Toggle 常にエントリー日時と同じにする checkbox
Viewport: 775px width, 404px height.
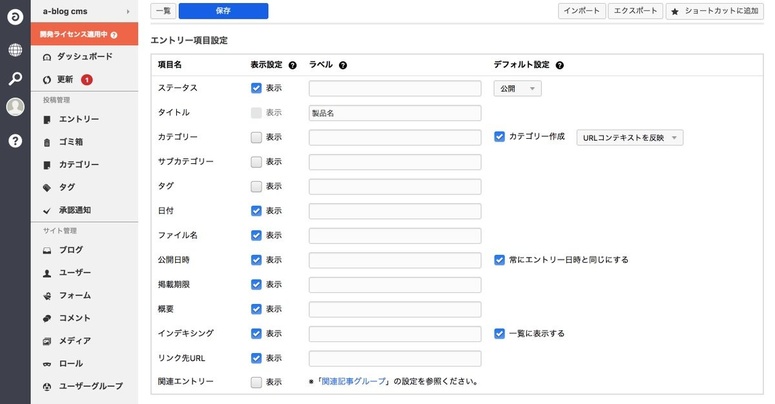pyautogui.click(x=500, y=259)
